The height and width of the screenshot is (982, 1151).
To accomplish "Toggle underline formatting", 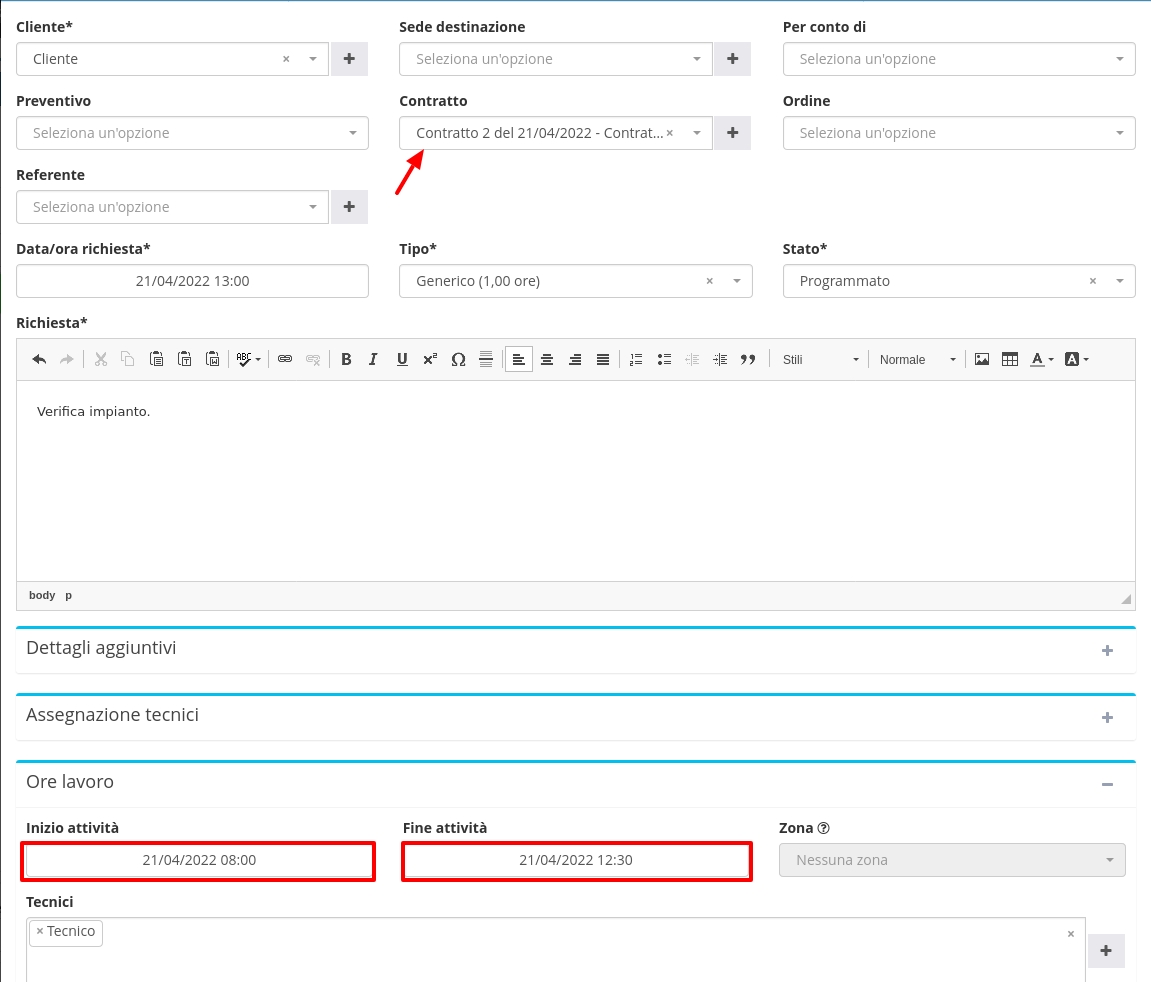I will (402, 360).
